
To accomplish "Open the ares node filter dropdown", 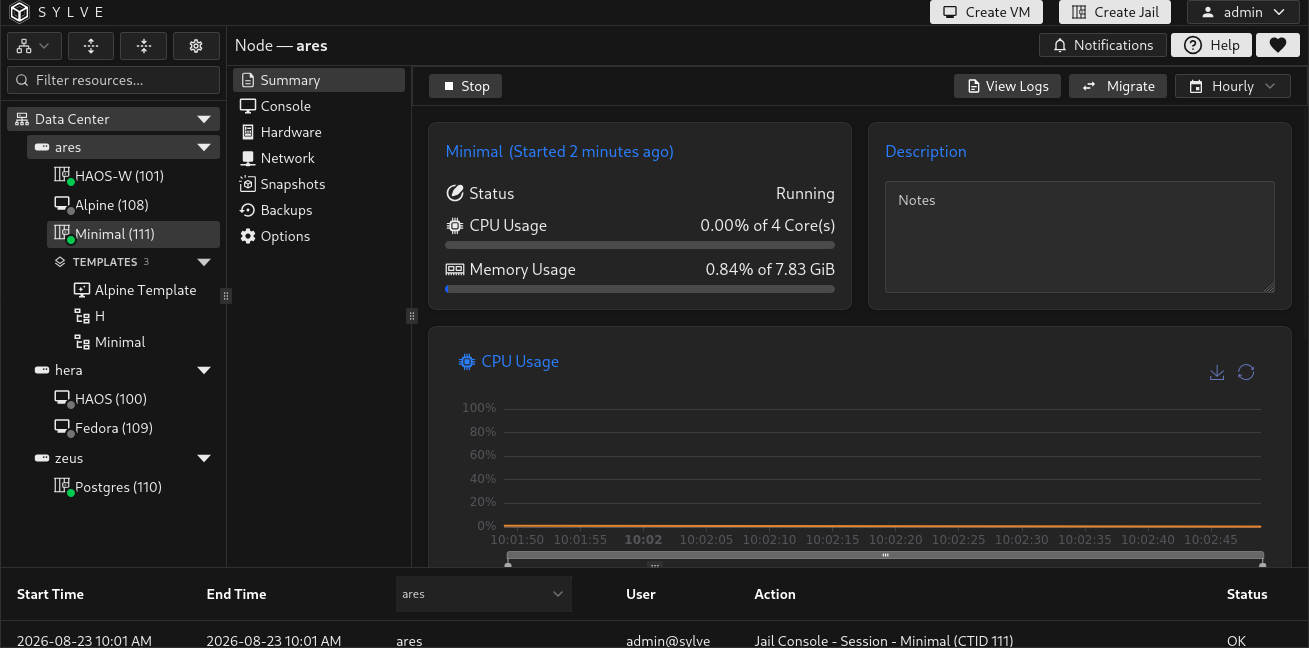I will click(x=484, y=594).
